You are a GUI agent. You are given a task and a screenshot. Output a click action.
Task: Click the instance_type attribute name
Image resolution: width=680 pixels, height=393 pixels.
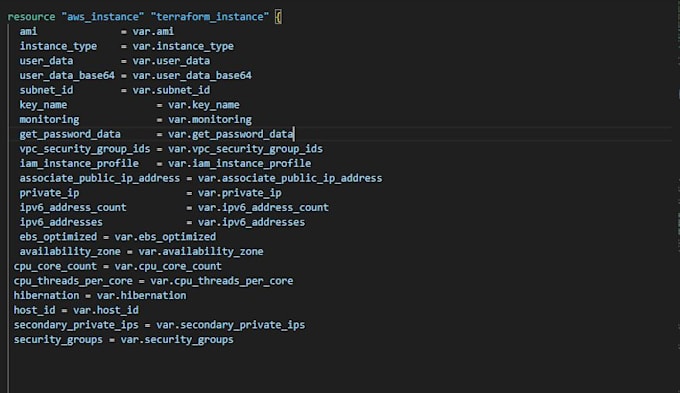pyautogui.click(x=58, y=46)
